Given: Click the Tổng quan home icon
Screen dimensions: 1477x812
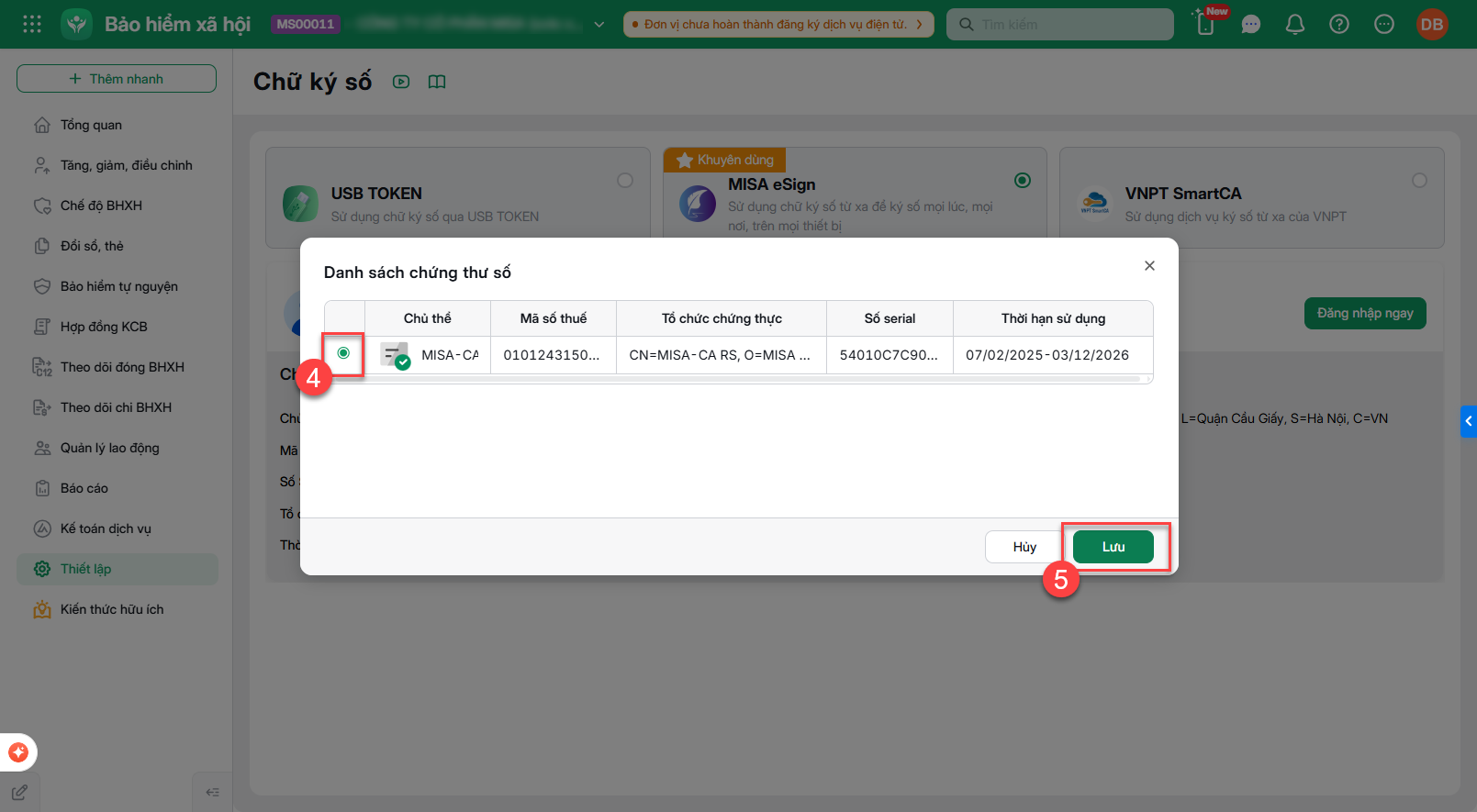Looking at the screenshot, I should [42, 125].
